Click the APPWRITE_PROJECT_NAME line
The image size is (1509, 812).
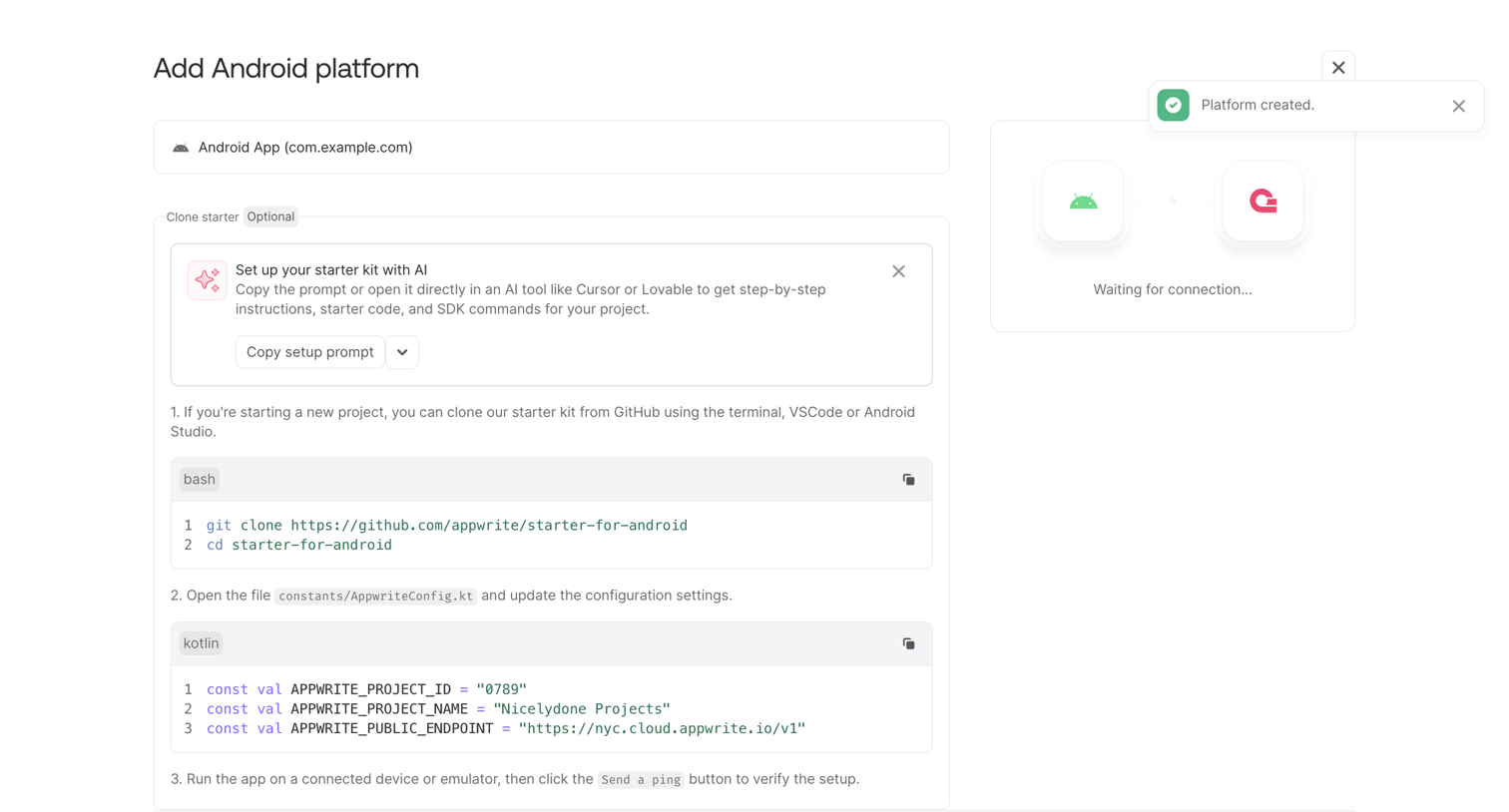[438, 709]
